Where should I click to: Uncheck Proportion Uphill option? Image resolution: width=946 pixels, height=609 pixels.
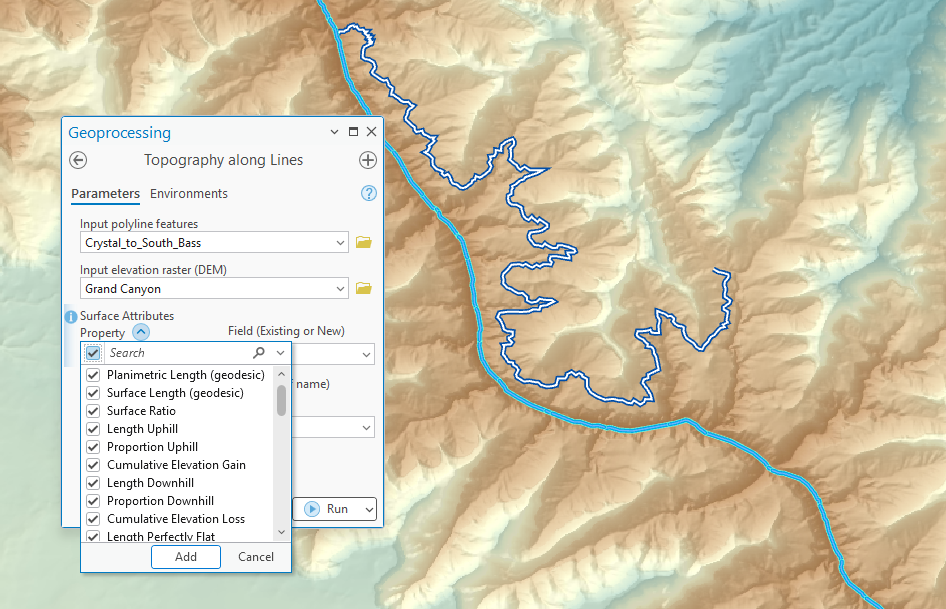pos(93,447)
